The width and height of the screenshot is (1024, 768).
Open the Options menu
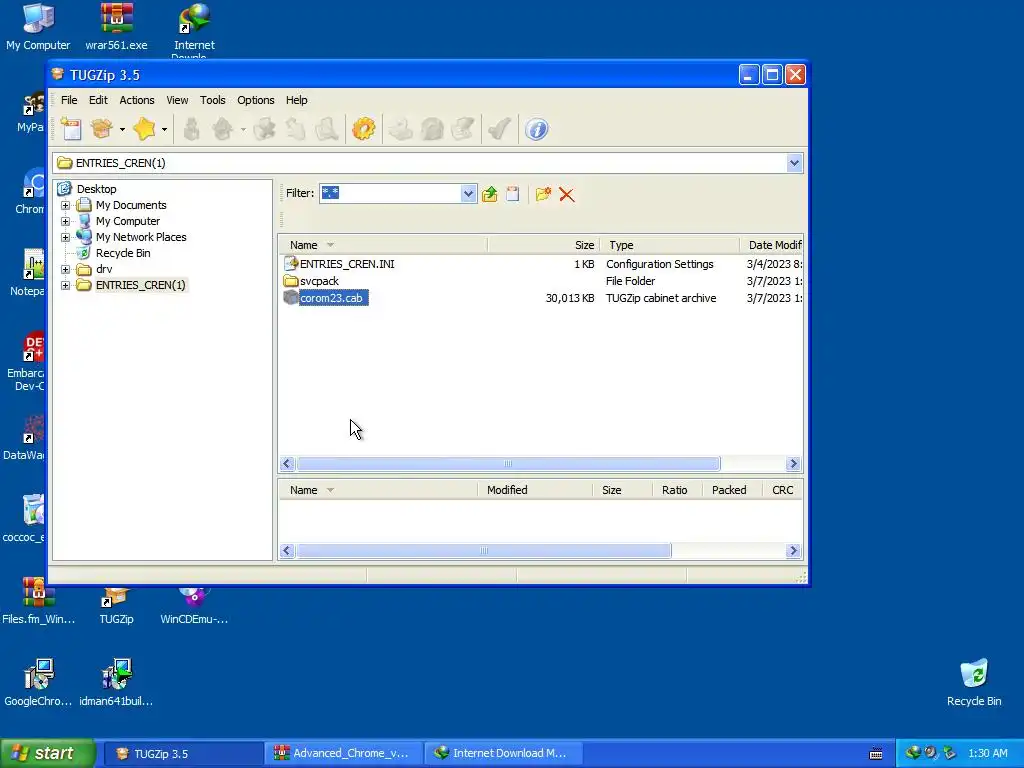[255, 100]
